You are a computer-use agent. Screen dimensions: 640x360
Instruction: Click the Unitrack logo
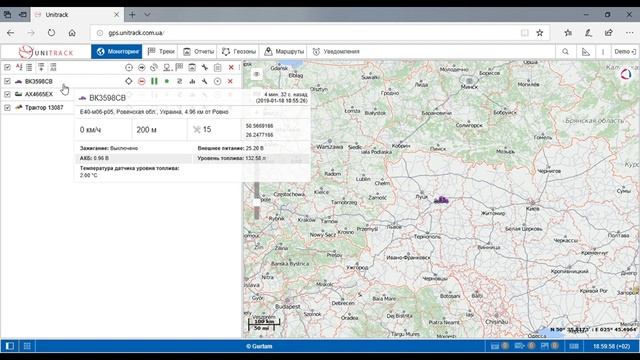tap(46, 52)
